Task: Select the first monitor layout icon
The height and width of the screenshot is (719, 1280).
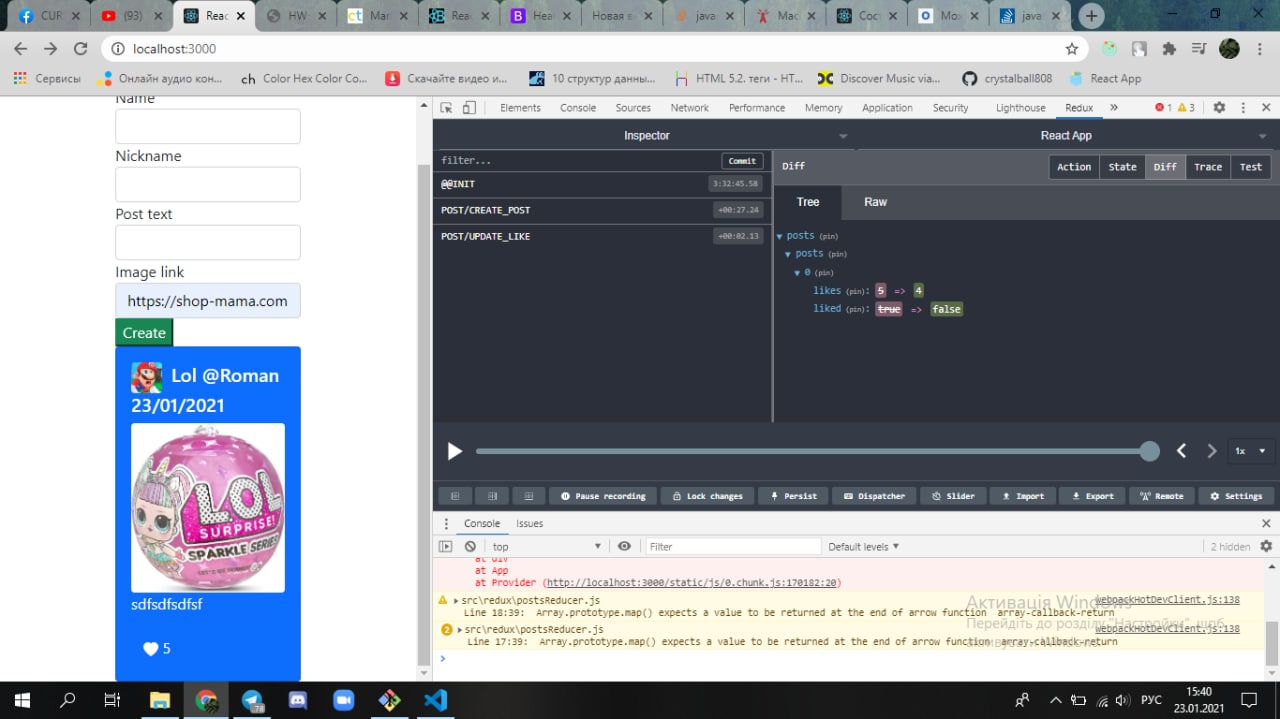Action: pyautogui.click(x=455, y=496)
